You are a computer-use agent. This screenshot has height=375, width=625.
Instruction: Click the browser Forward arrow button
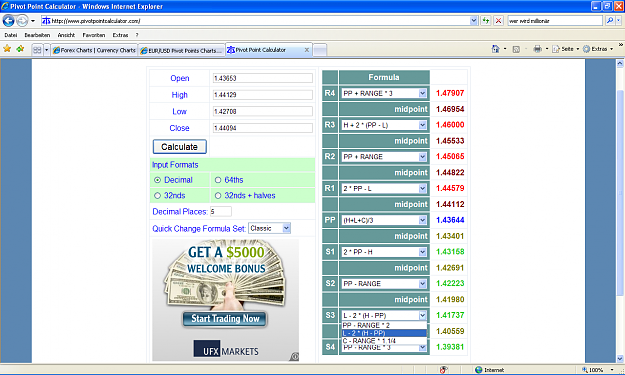(22, 20)
